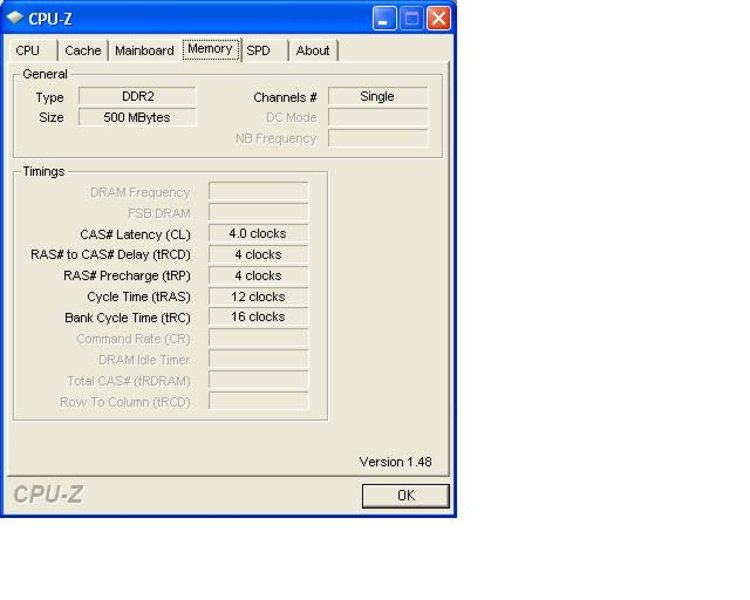Click the tRP 4 clocks value
Image resolution: width=750 pixels, height=600 pixels.
[x=258, y=276]
